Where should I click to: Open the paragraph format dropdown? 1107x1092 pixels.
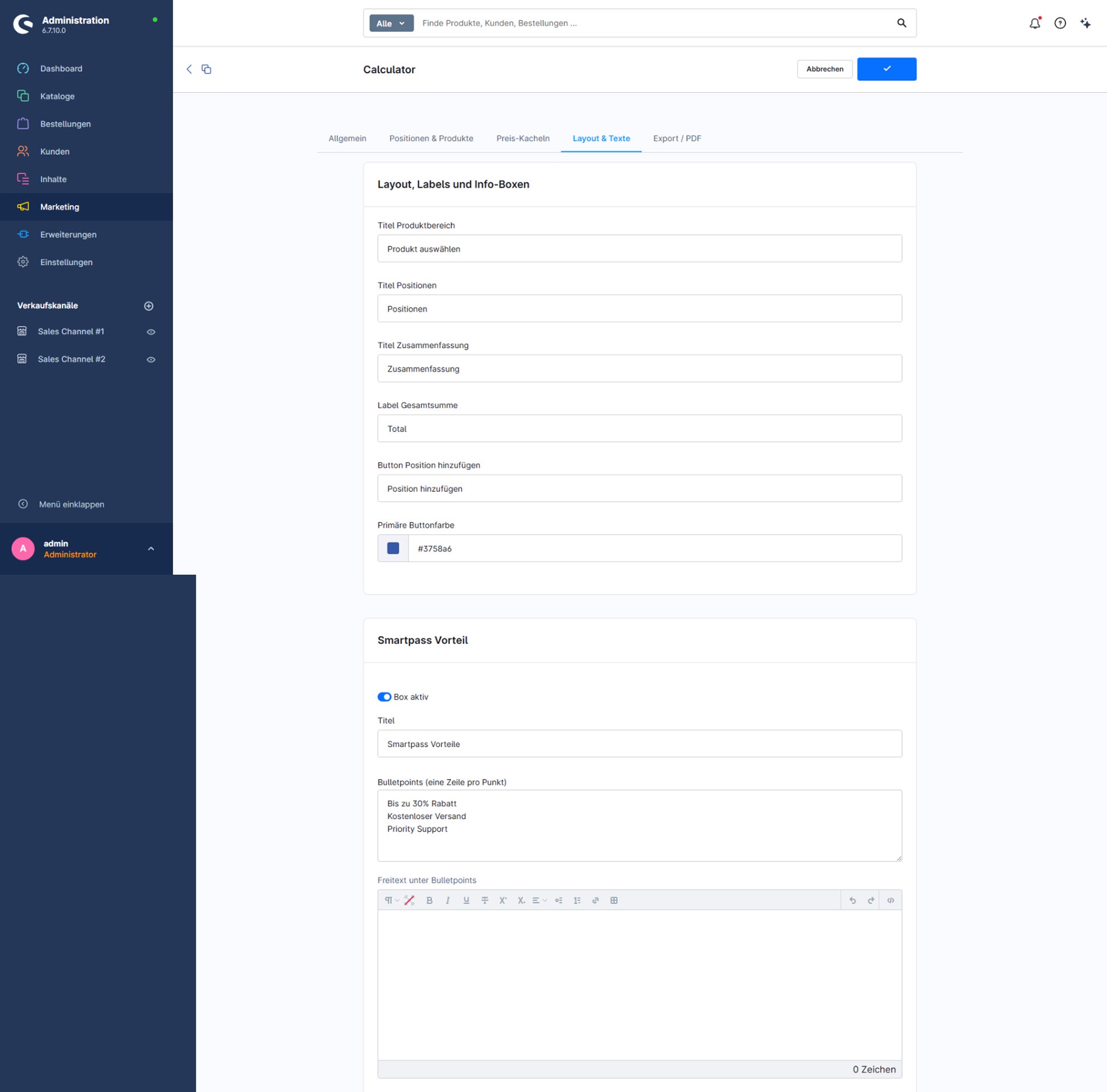coord(391,900)
